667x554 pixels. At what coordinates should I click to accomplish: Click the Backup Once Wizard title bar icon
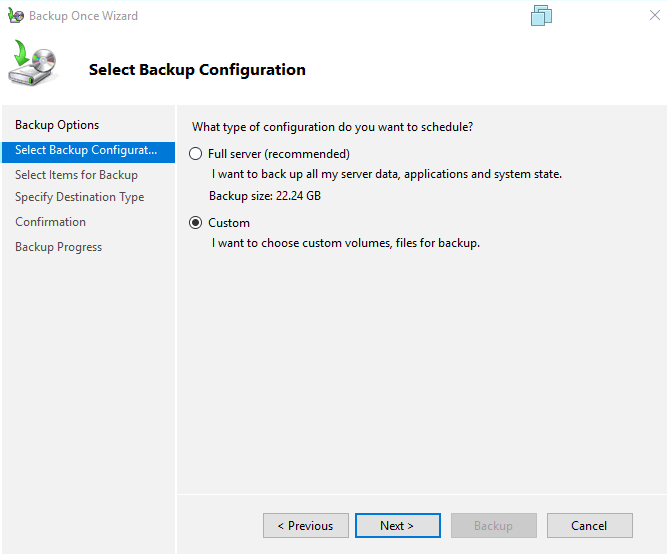point(16,16)
